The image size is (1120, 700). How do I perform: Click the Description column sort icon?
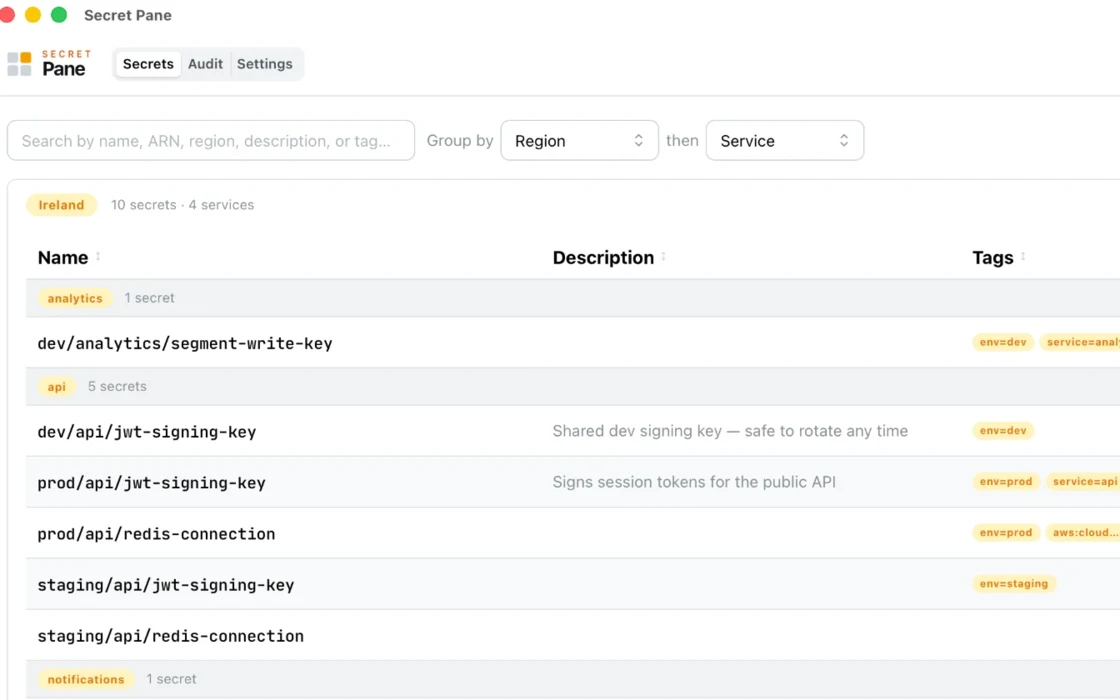pyautogui.click(x=664, y=257)
